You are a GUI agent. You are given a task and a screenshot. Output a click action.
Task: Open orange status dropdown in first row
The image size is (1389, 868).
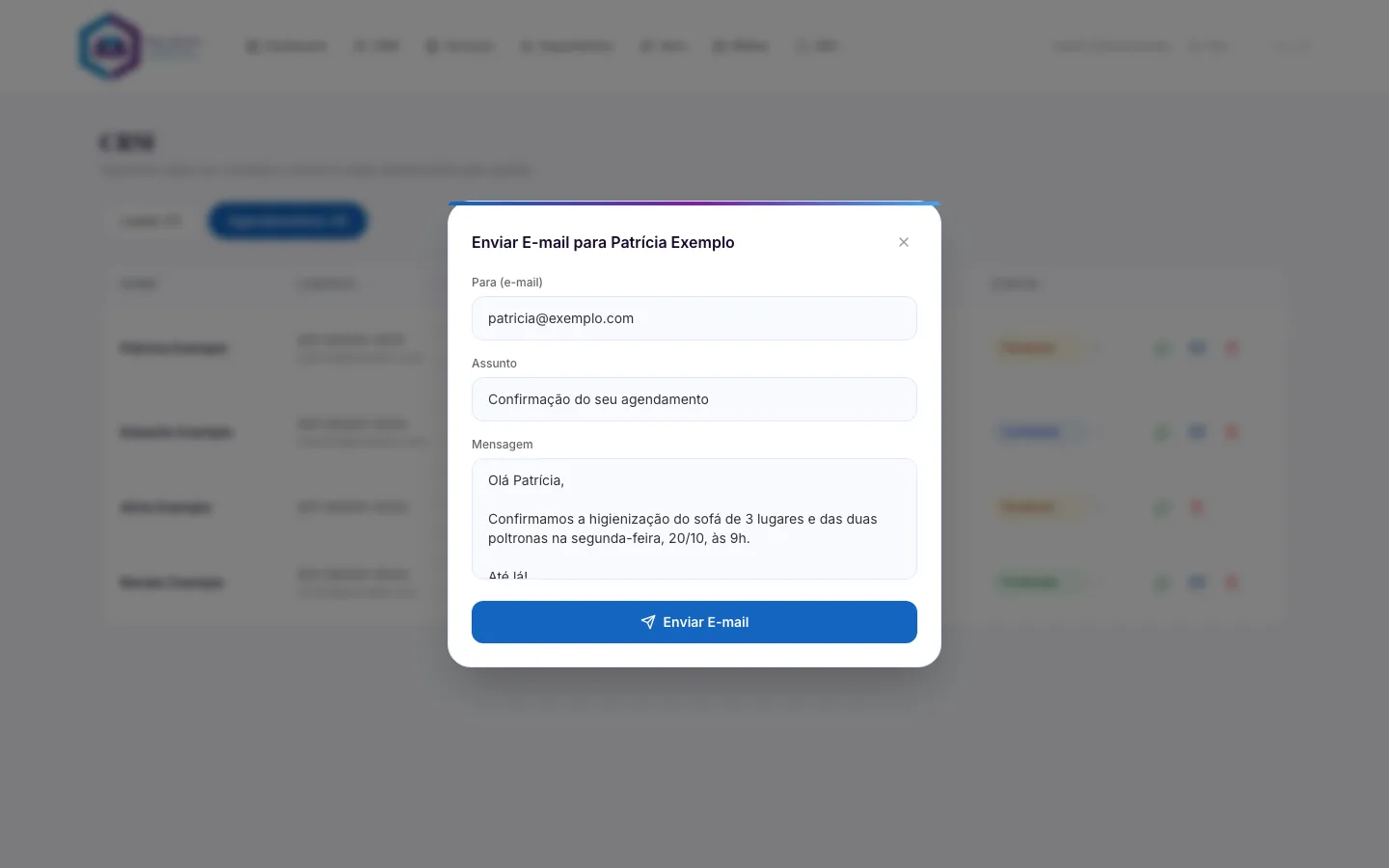click(x=1048, y=348)
